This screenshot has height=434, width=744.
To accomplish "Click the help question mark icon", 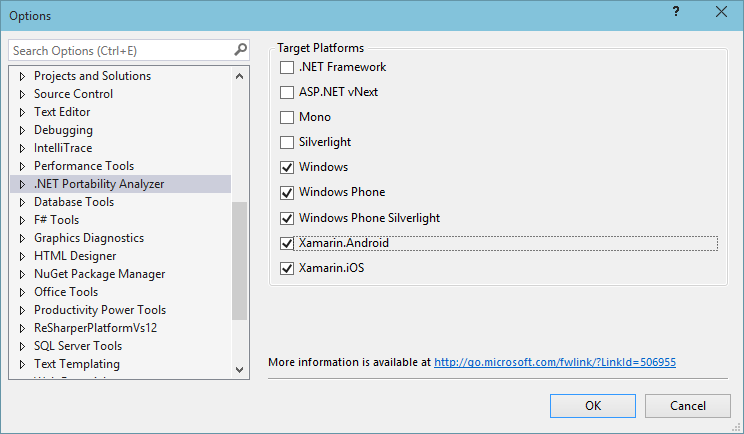I will click(676, 12).
